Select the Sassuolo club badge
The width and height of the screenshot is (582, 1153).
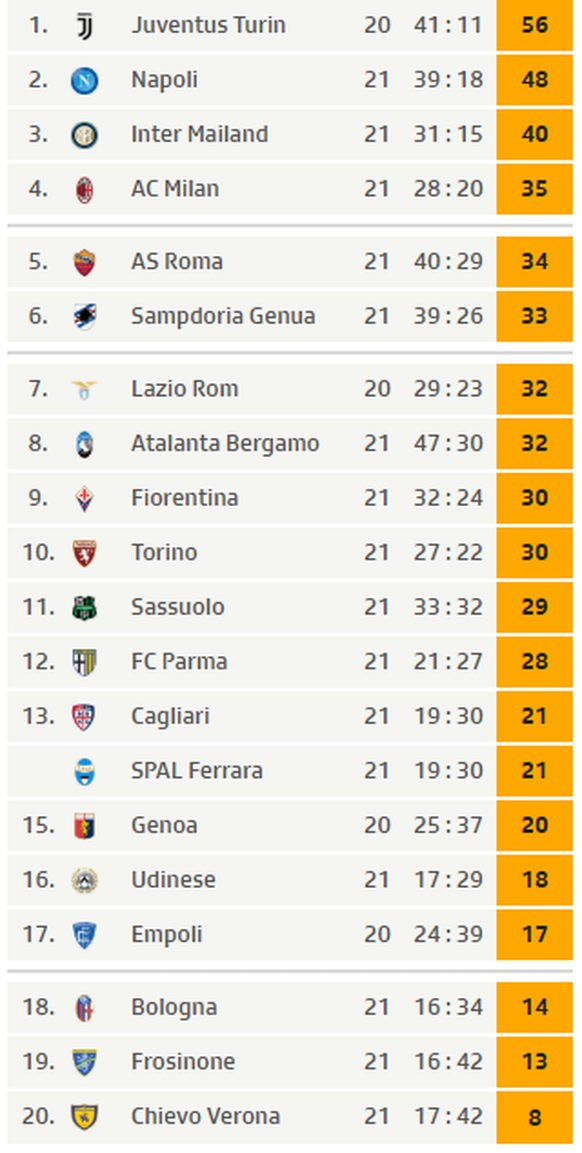coord(85,607)
